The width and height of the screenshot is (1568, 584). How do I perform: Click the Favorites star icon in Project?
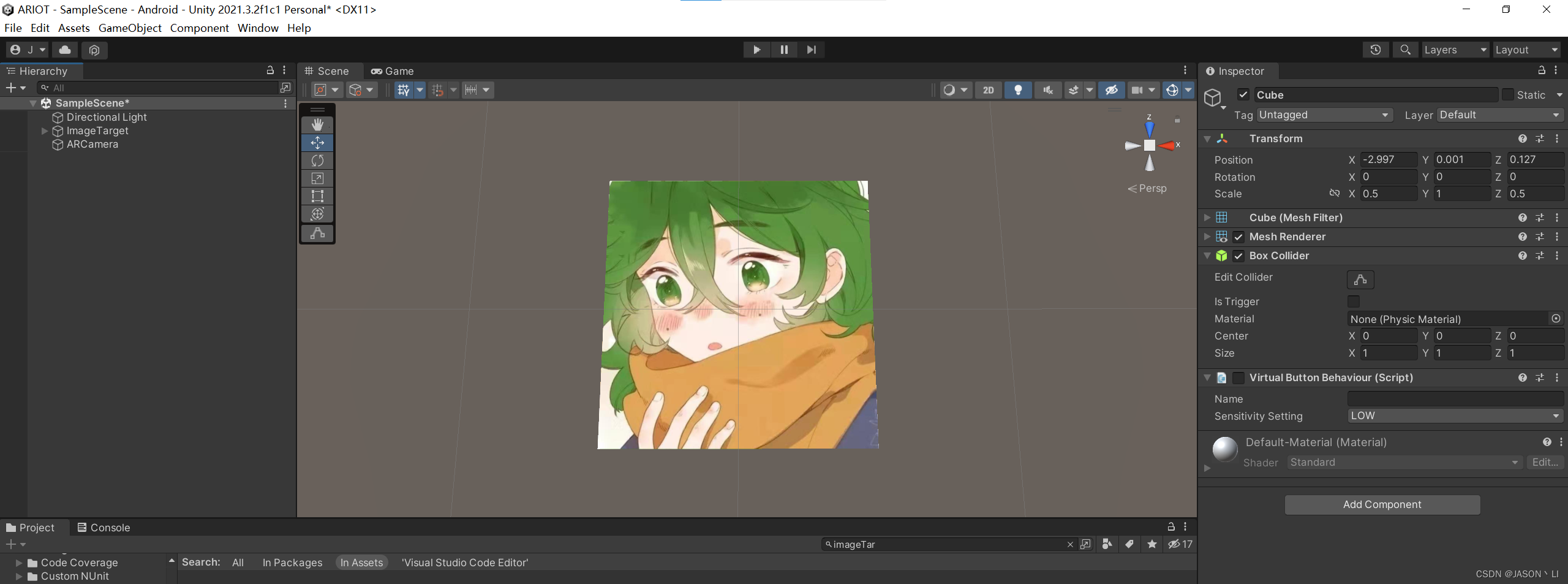1152,544
